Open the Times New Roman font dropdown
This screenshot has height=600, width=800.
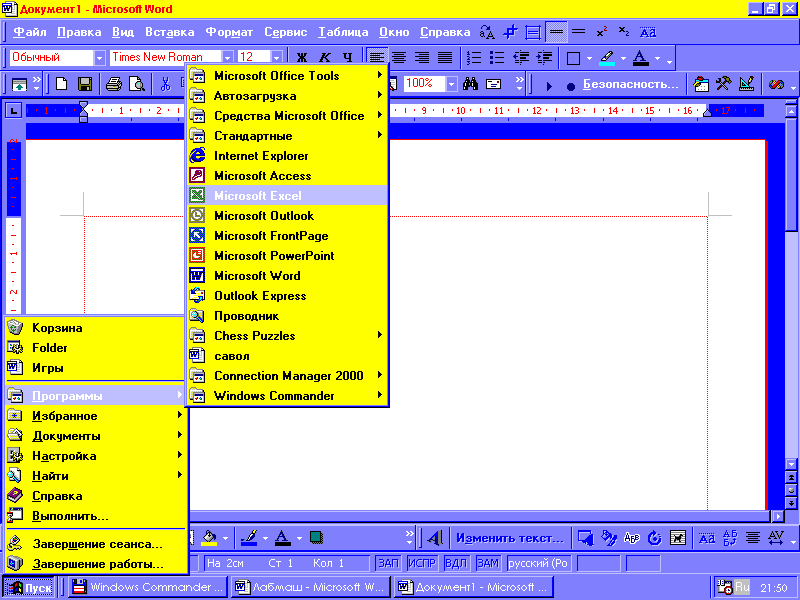click(x=228, y=58)
